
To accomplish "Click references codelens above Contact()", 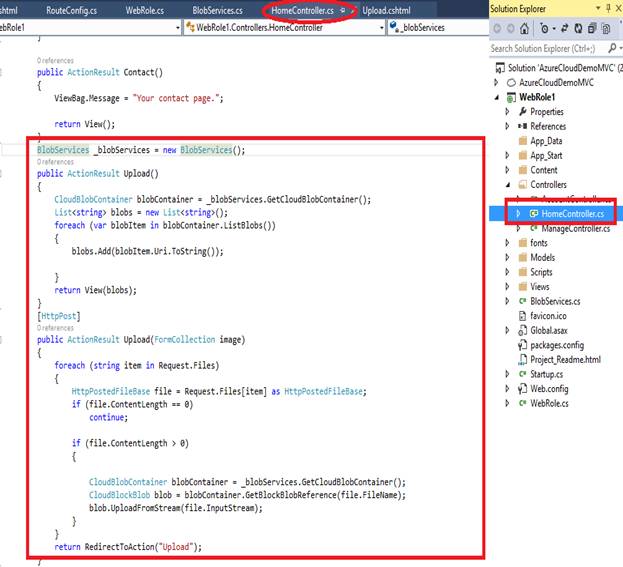I will pos(55,60).
